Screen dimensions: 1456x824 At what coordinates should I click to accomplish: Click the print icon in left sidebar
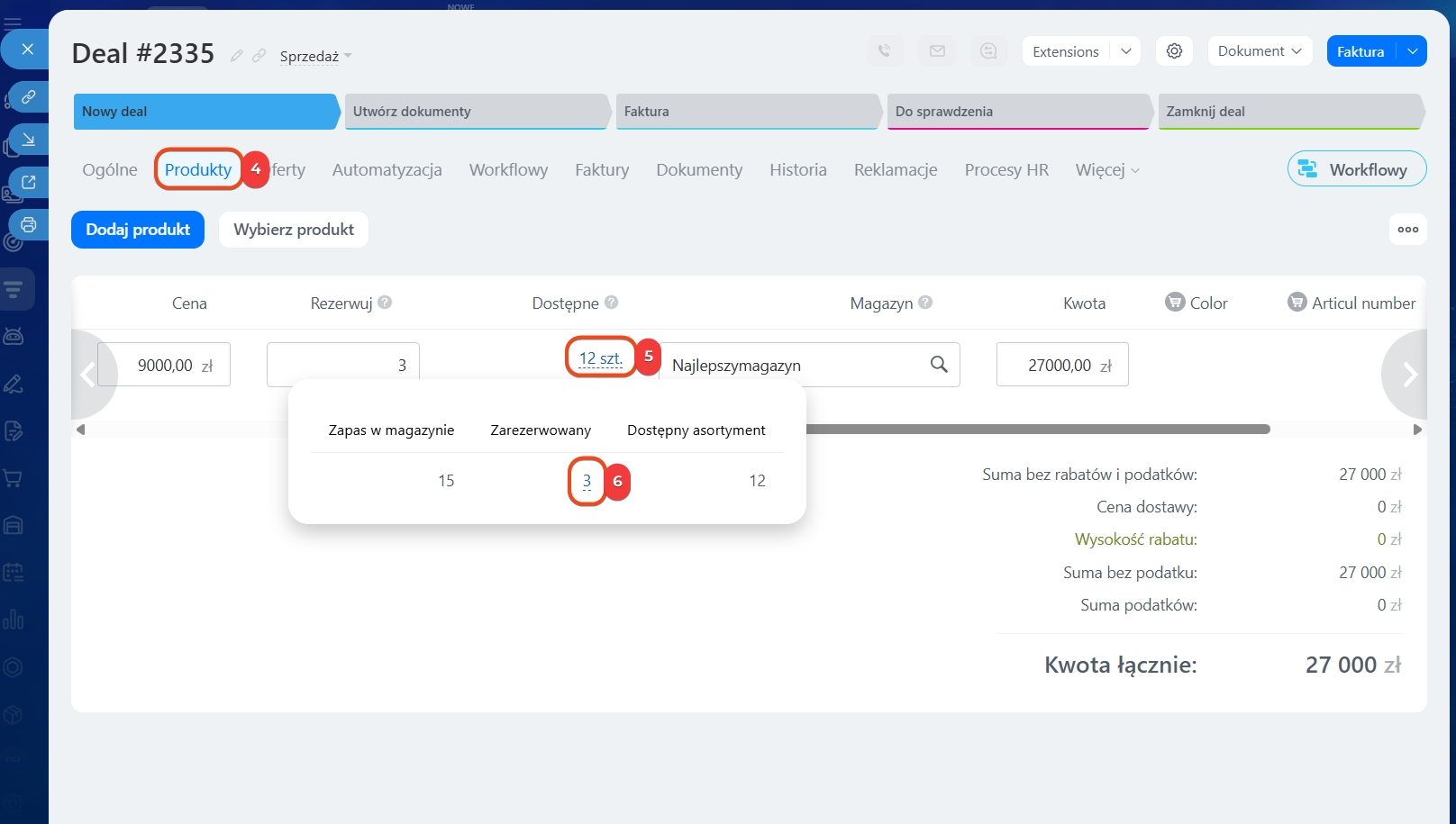tap(29, 224)
